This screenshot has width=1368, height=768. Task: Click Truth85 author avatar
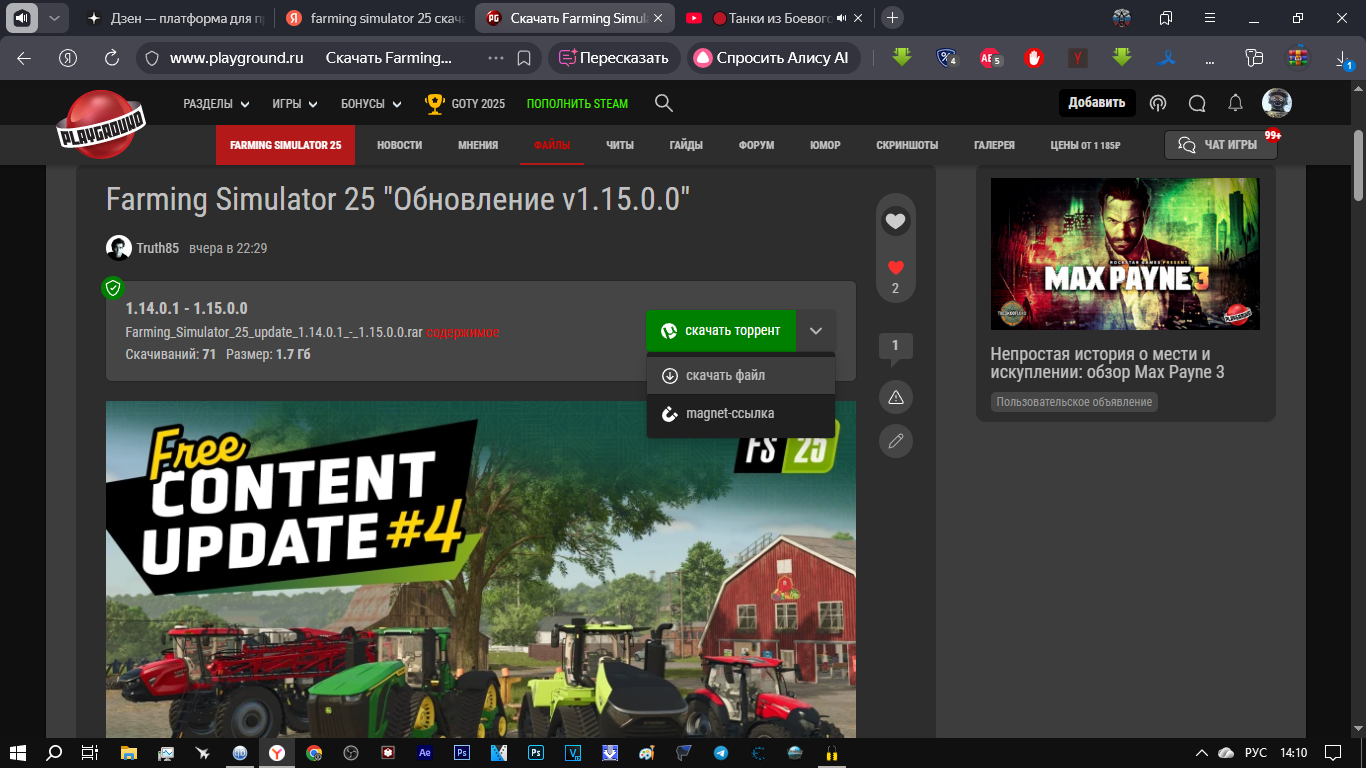pyautogui.click(x=119, y=248)
